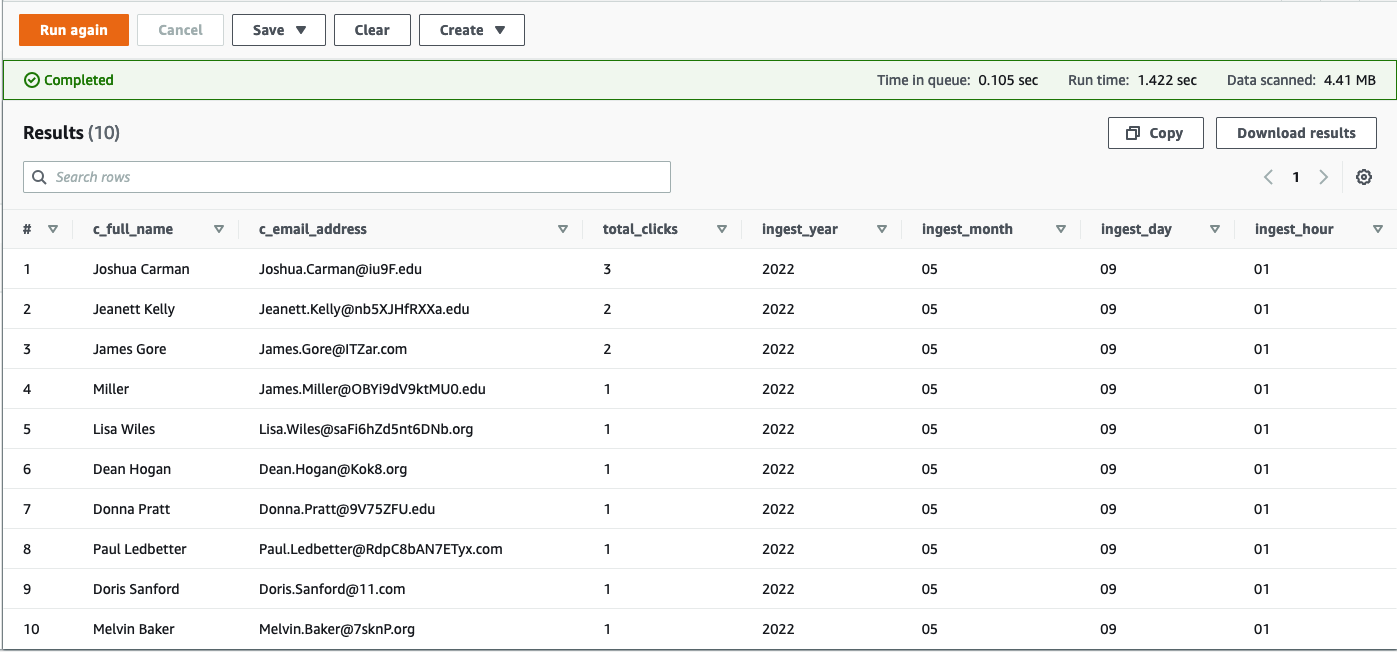Sort by total_clicks column arrow

[722, 229]
